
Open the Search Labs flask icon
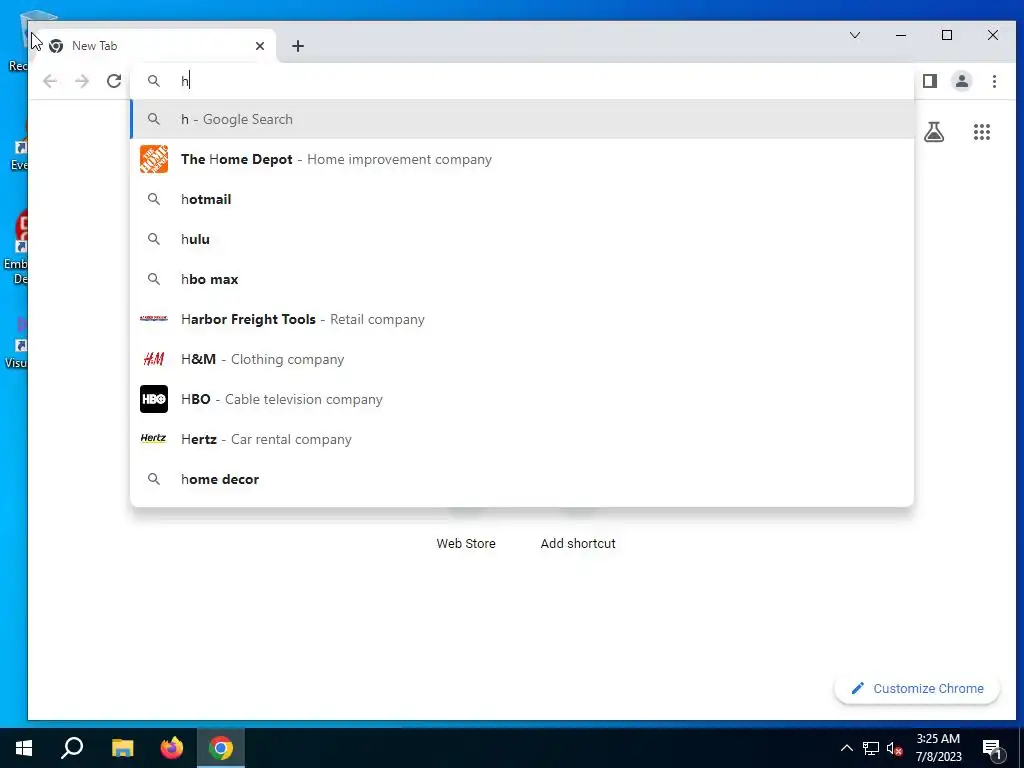934,133
